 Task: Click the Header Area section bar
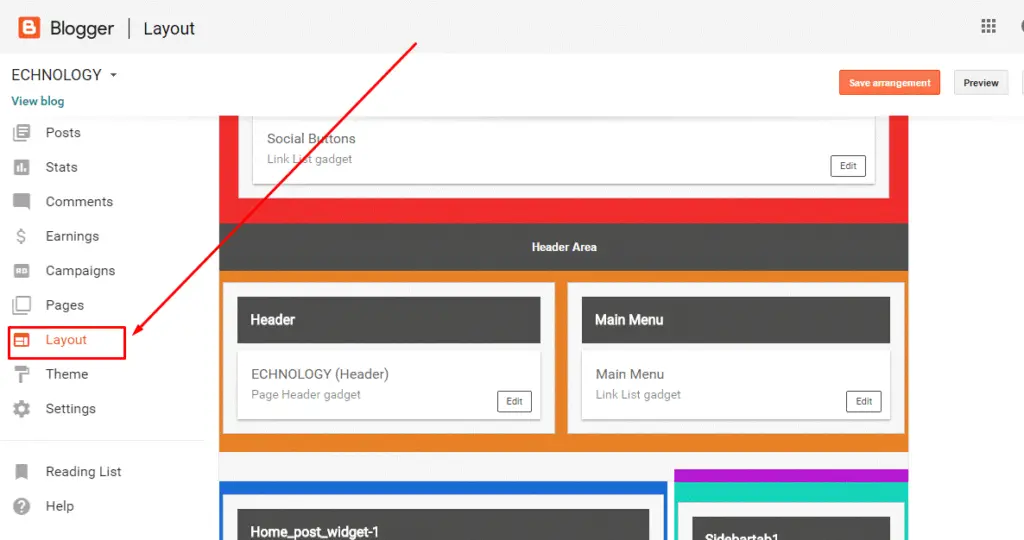tap(564, 247)
